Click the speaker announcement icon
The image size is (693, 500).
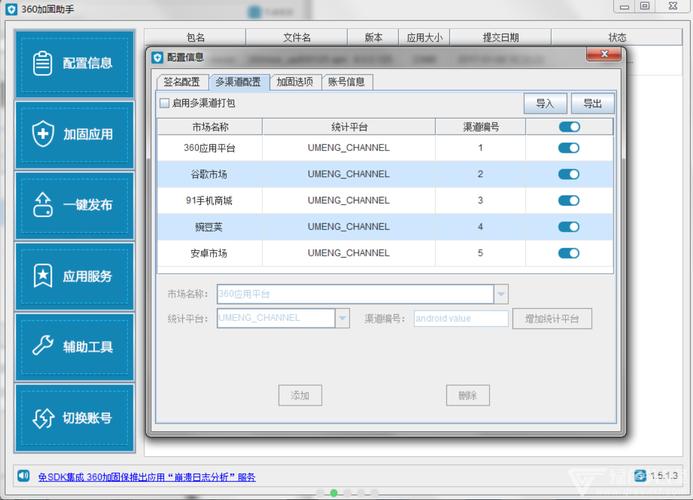23,476
